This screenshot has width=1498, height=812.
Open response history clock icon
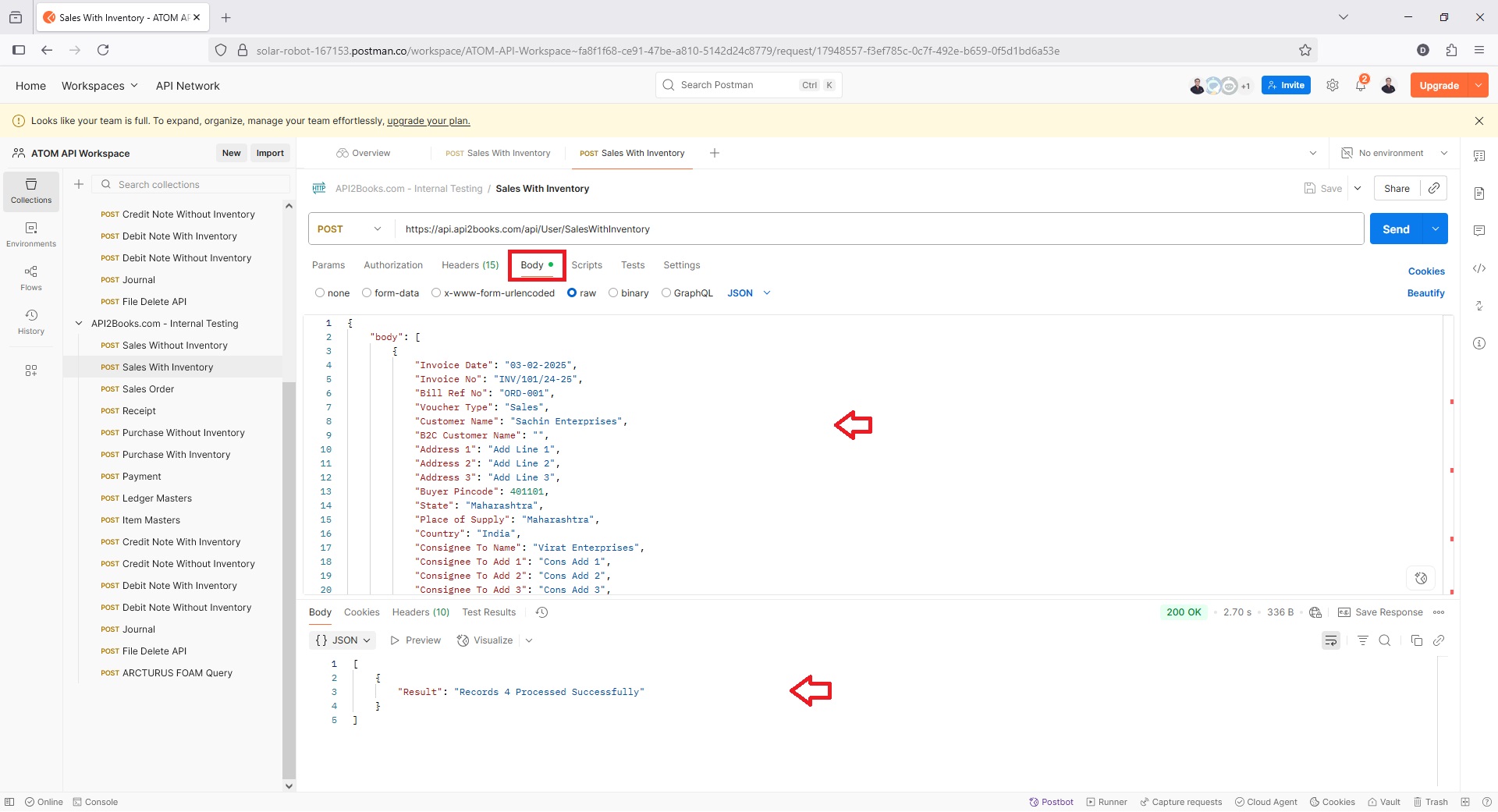pos(542,612)
